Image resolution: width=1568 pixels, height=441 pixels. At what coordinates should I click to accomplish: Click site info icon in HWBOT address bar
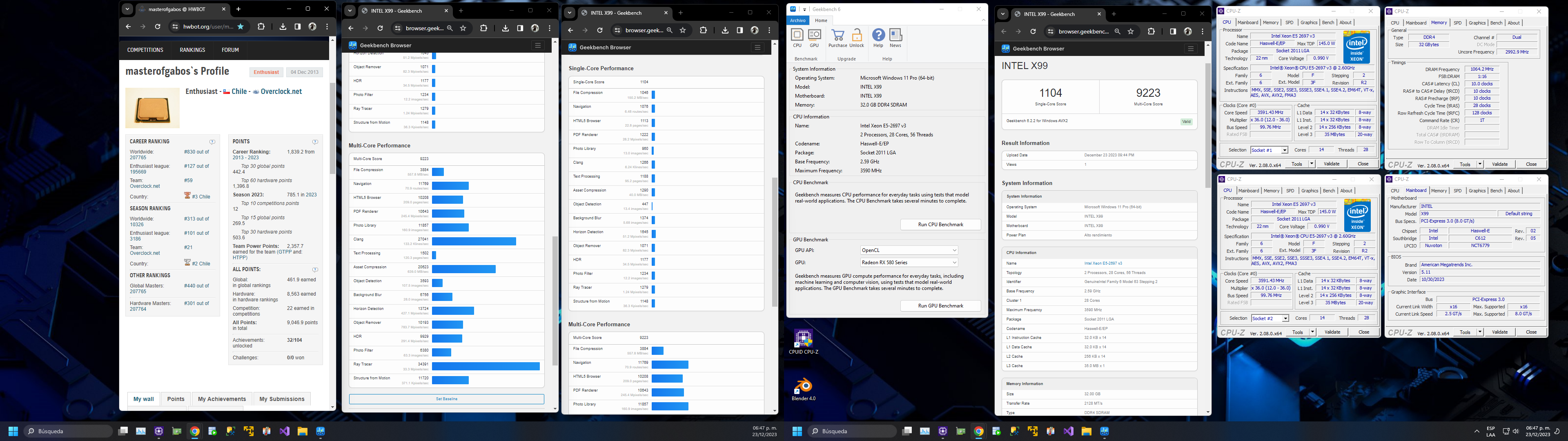pyautogui.click(x=175, y=27)
